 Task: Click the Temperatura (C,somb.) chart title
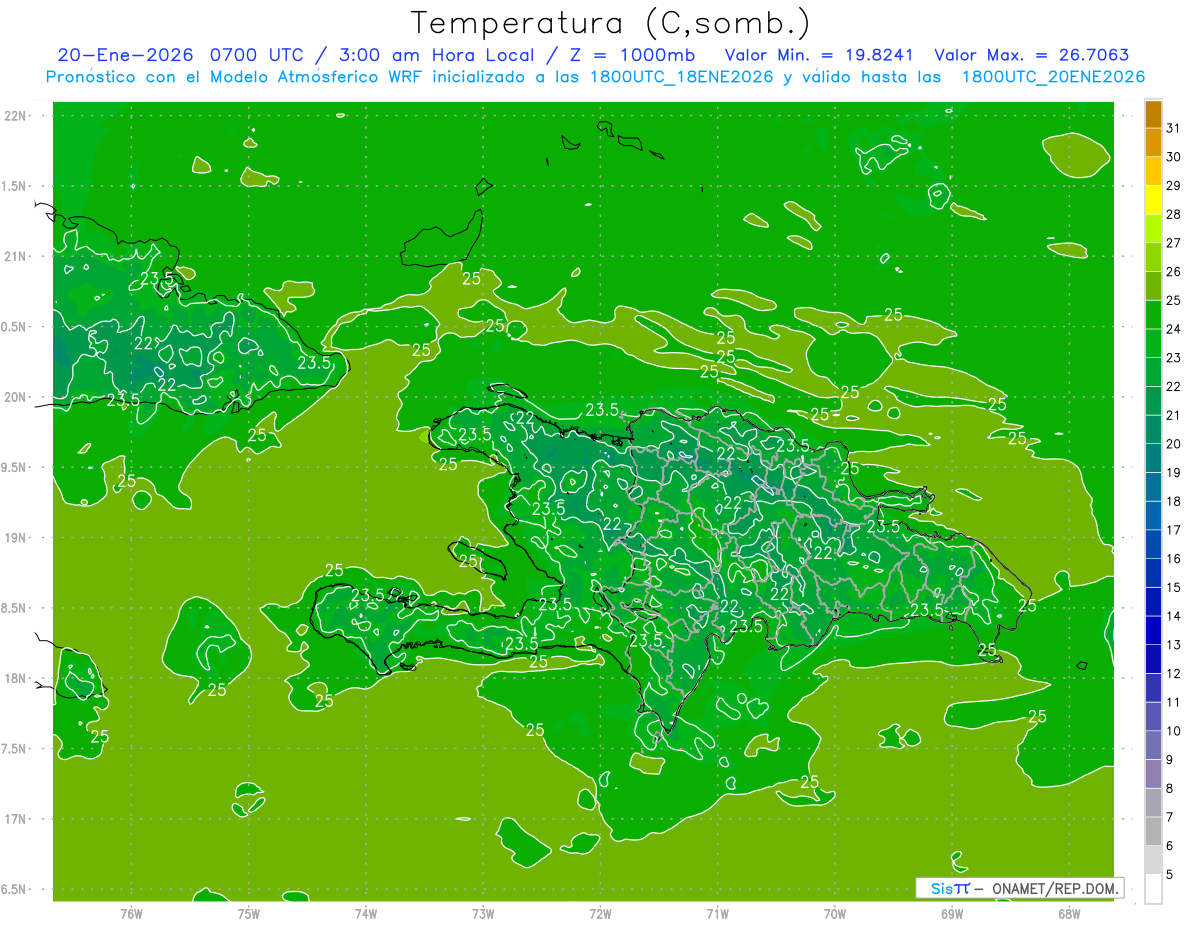[x=611, y=22]
